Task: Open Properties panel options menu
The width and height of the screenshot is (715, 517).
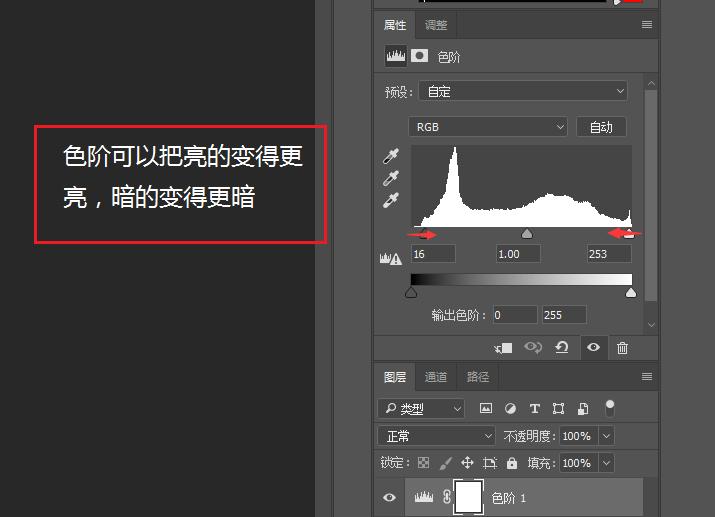Action: click(647, 25)
